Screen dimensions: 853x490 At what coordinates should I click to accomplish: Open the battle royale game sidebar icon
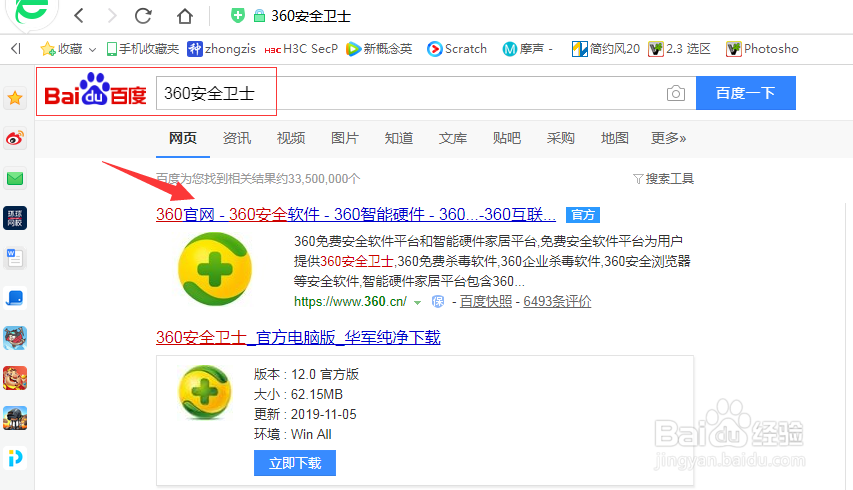pos(15,418)
